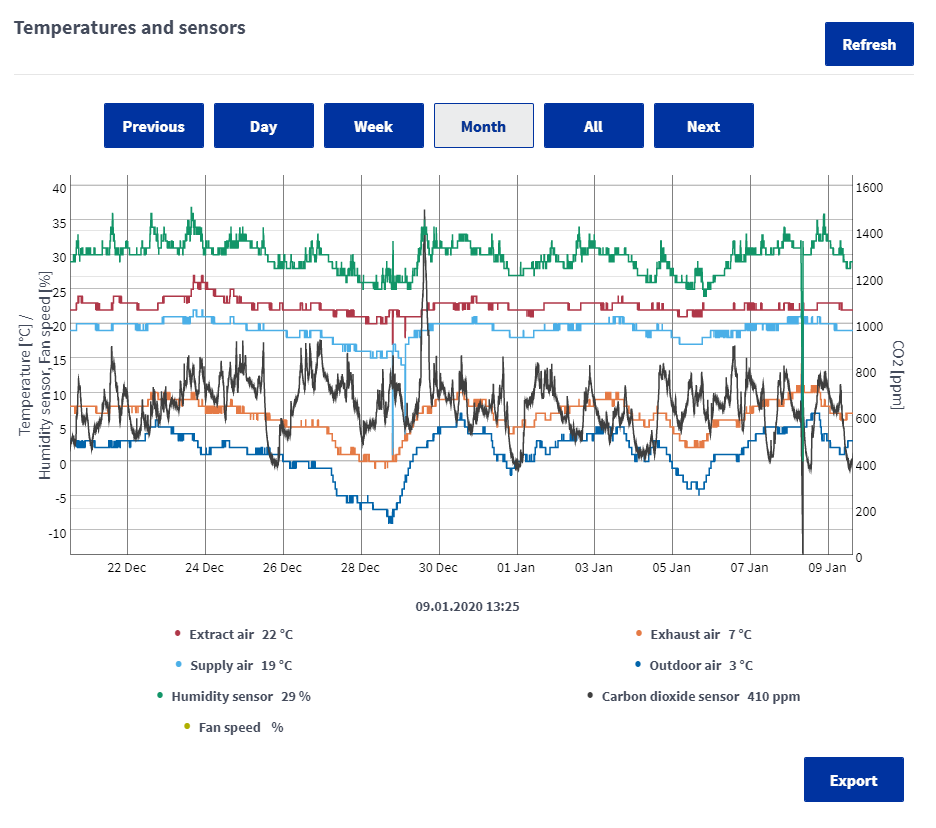The height and width of the screenshot is (828, 936).
Task: Click the red Extract air legend dot
Action: 178,634
